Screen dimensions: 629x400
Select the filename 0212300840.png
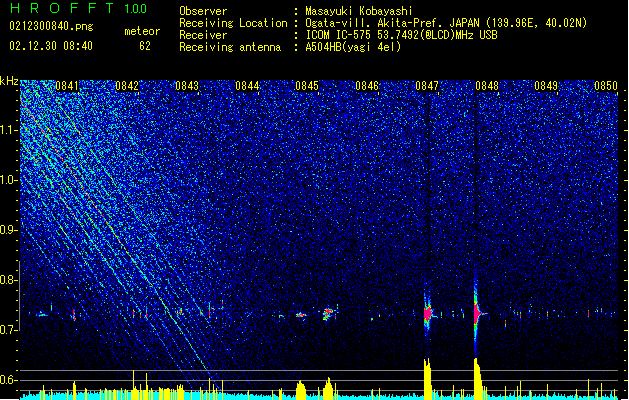(x=51, y=26)
